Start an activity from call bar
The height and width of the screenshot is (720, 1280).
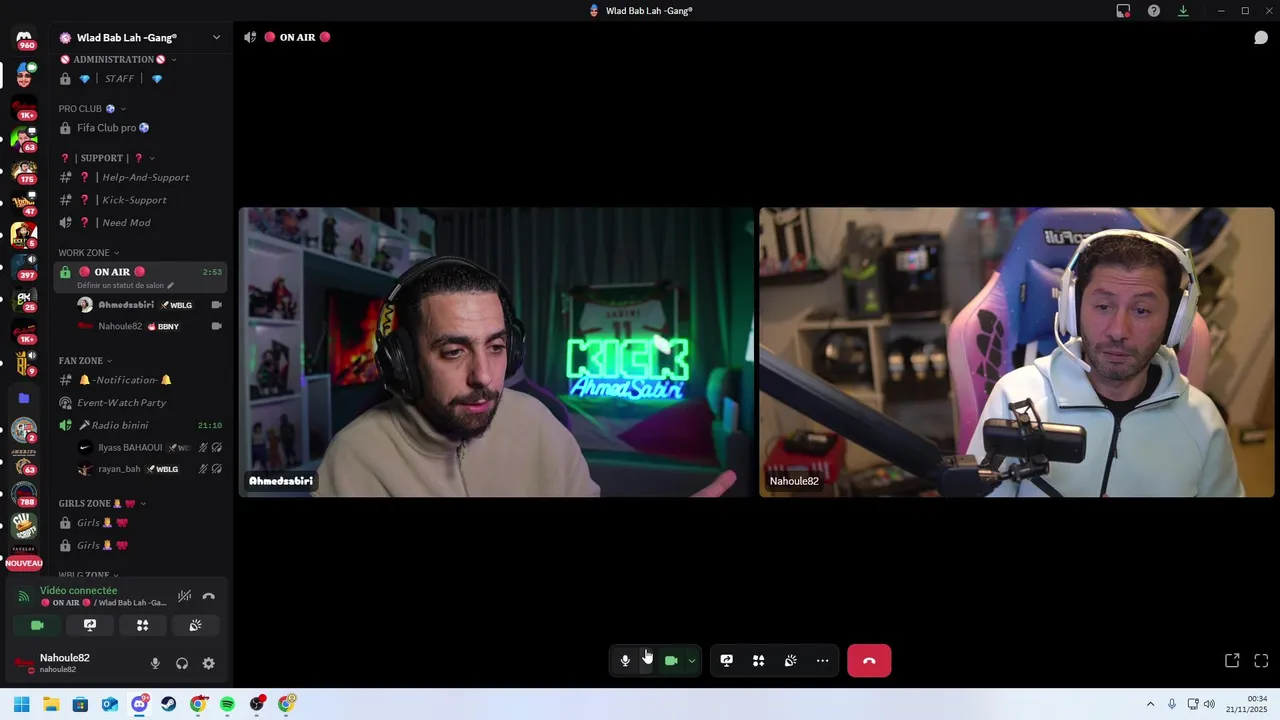(759, 661)
